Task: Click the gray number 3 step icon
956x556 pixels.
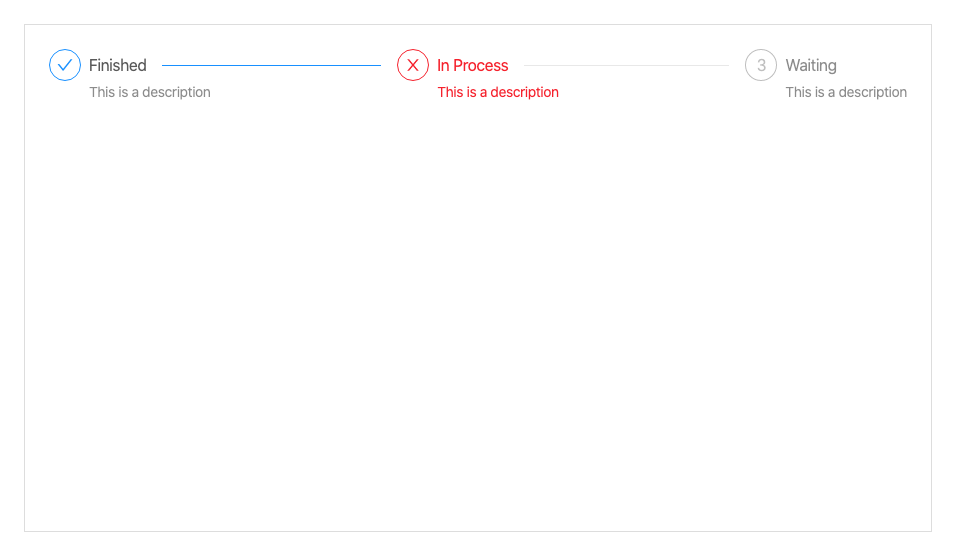Action: click(x=761, y=65)
